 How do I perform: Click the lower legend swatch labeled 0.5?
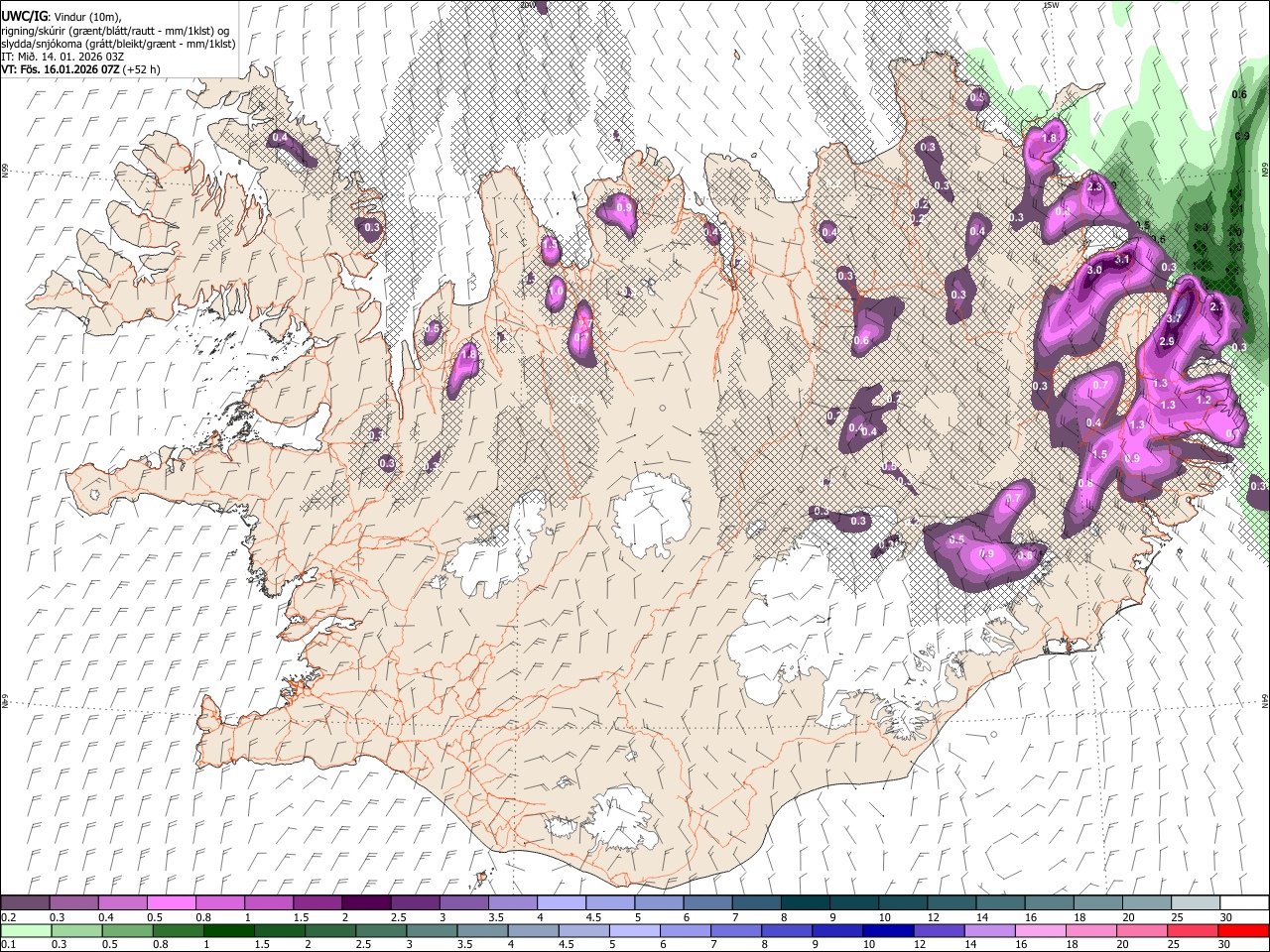pos(128,930)
